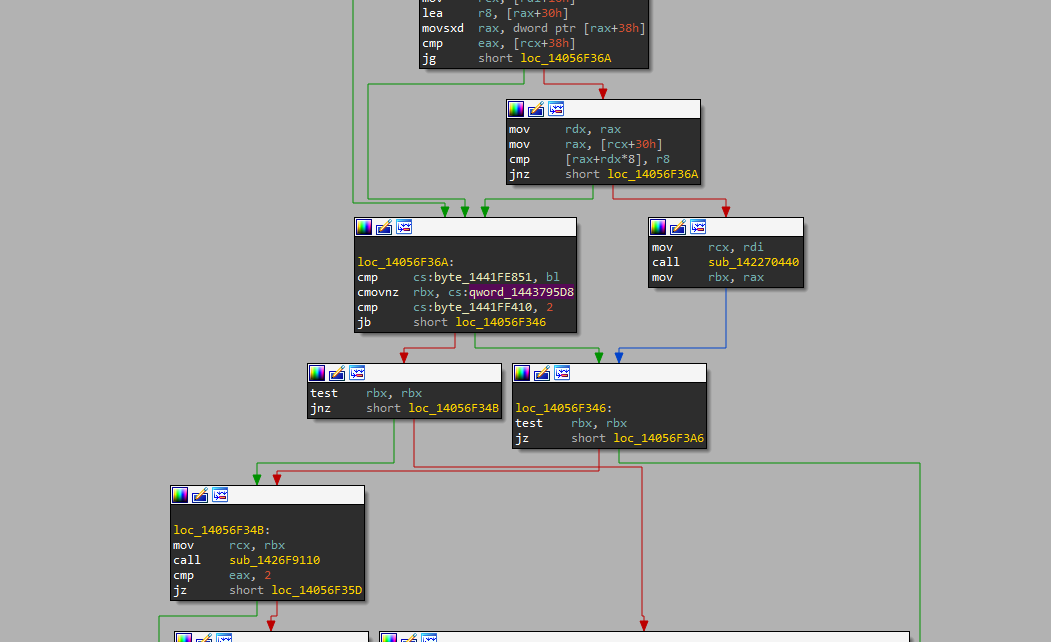
Task: Click group icon on the loc_14056F346 node header
Action: 562,373
